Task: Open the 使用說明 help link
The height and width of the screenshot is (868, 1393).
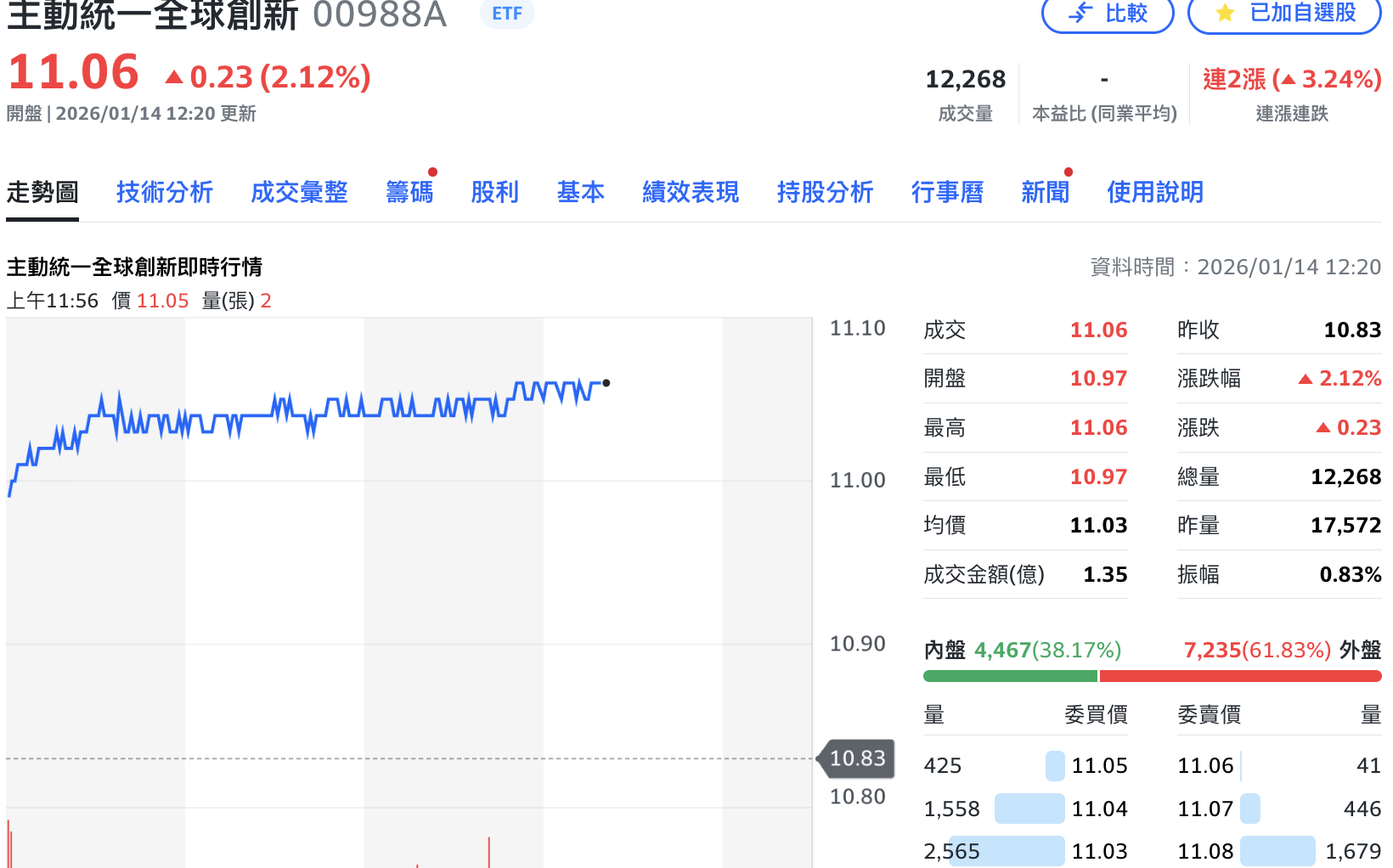Action: pyautogui.click(x=1154, y=192)
